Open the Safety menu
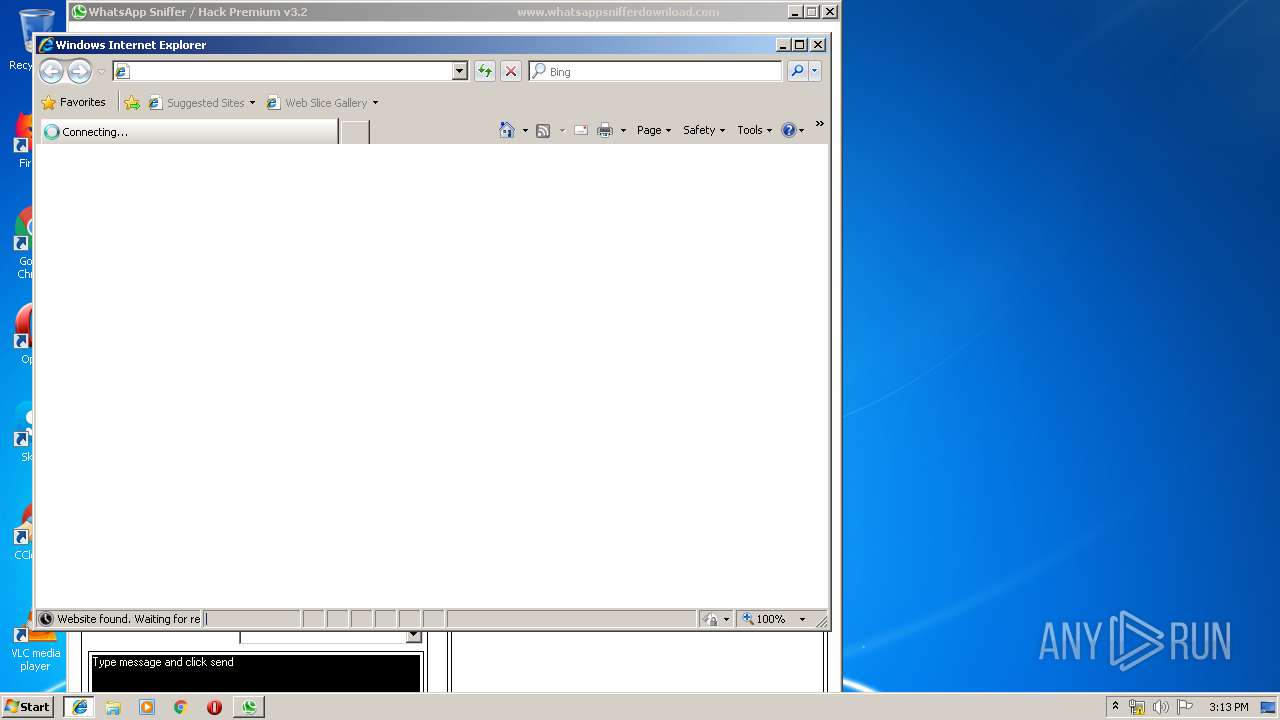The height and width of the screenshot is (720, 1280). click(x=704, y=130)
